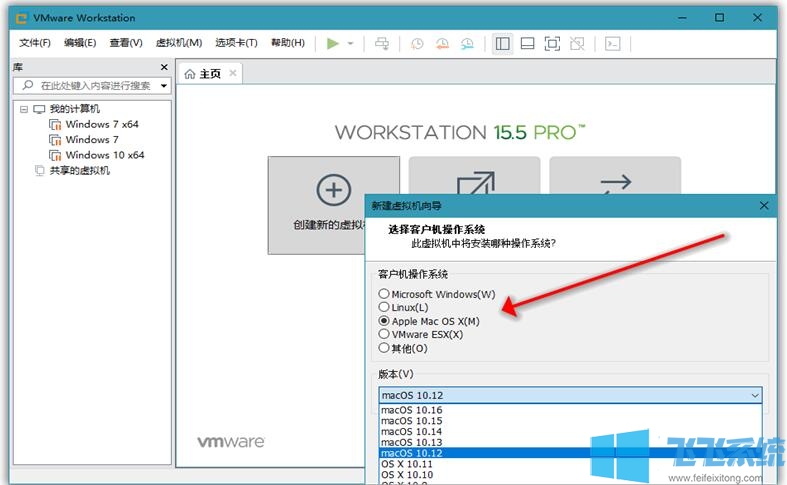Click the Windows 7 VM icon in library
This screenshot has height=485, width=787.
pos(55,140)
